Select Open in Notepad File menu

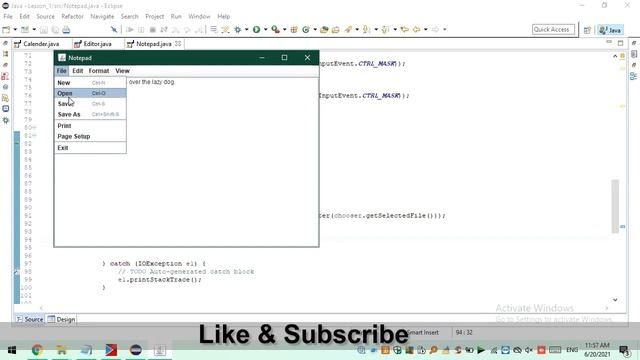(90, 93)
